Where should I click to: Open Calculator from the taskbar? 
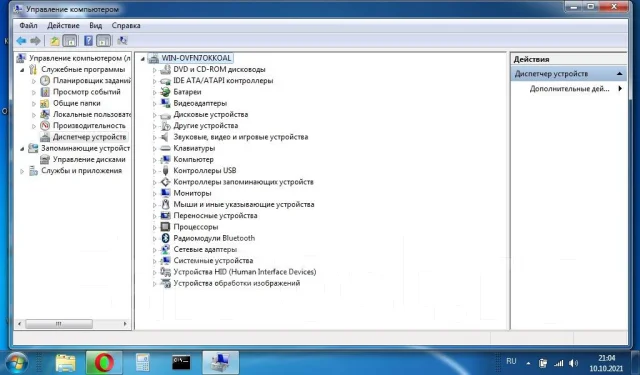tap(142, 363)
